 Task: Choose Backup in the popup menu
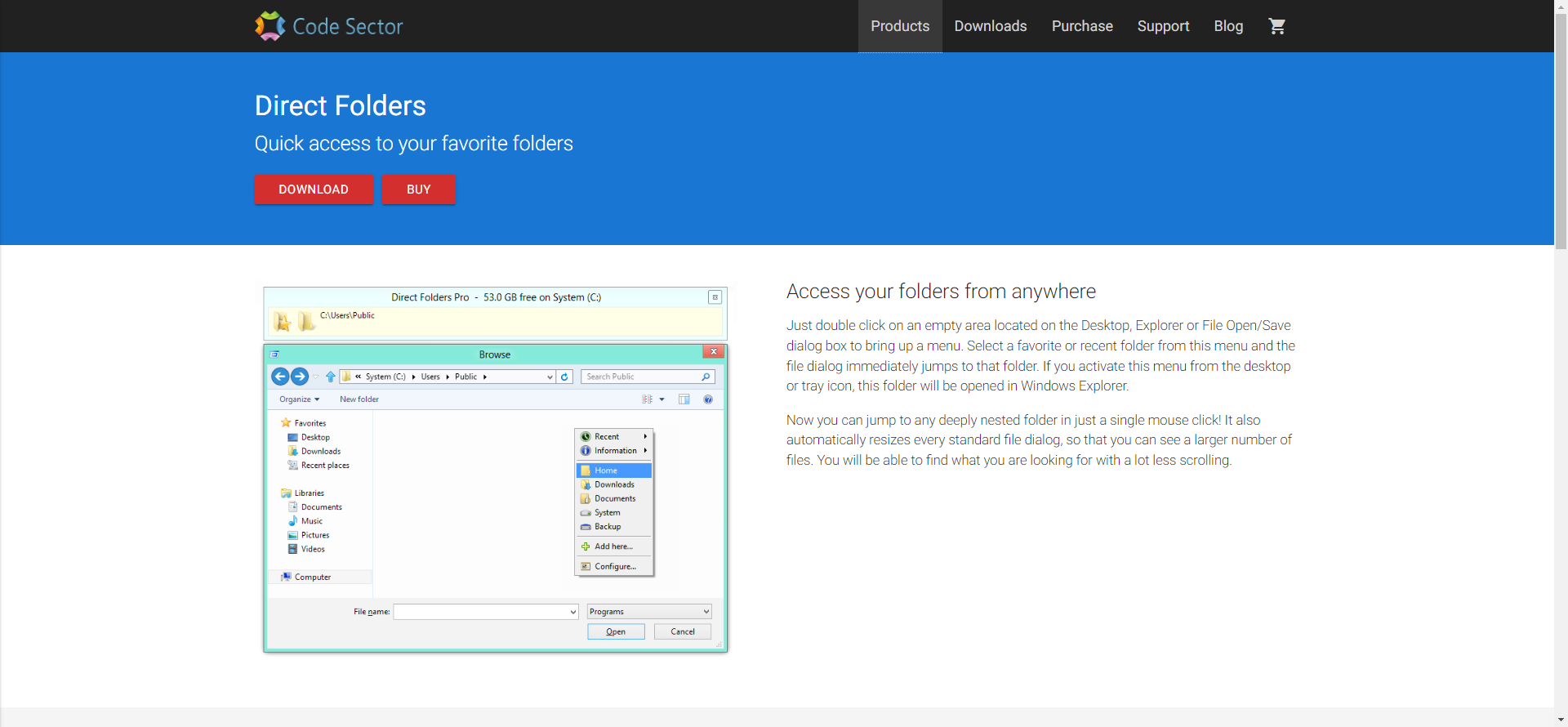pyautogui.click(x=614, y=526)
